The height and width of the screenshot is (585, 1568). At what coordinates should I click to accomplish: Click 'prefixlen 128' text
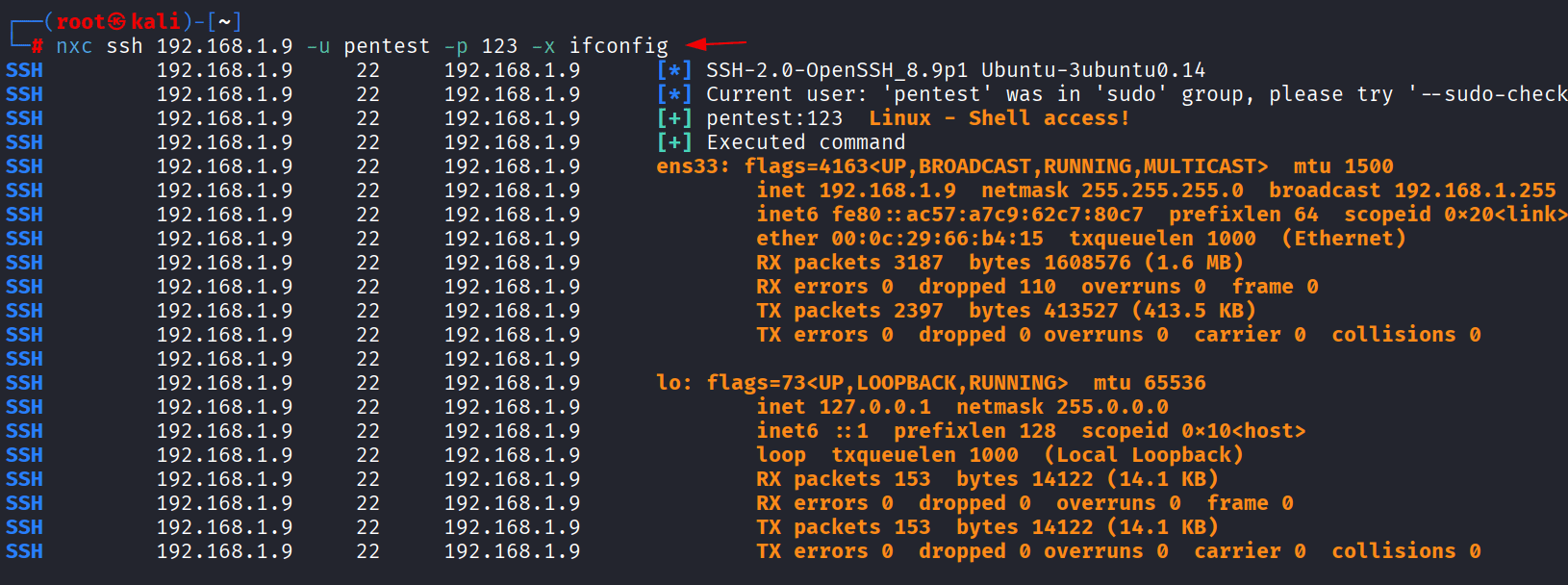coord(974,431)
